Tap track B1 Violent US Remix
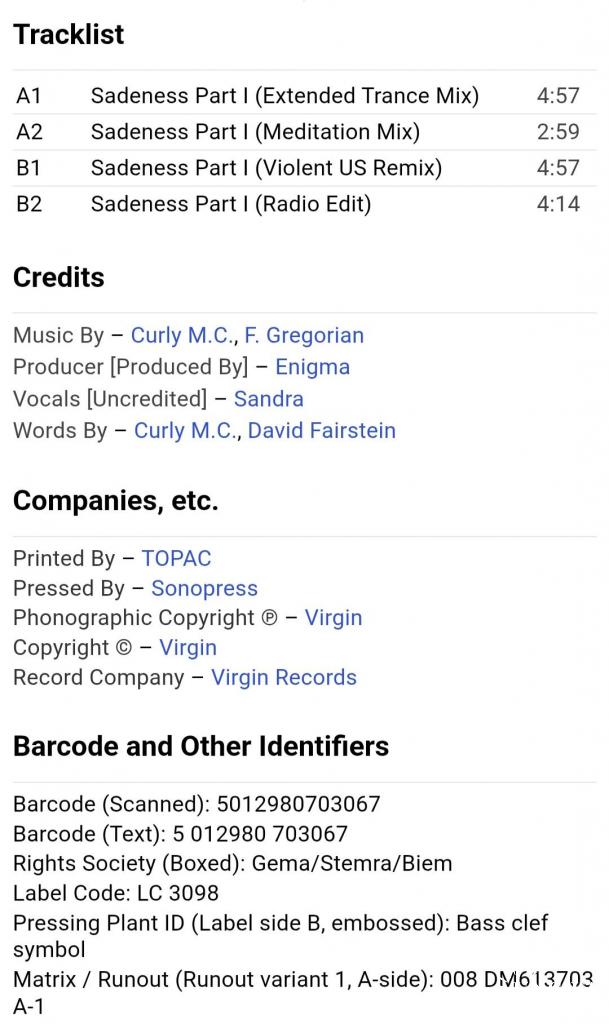 tap(266, 168)
